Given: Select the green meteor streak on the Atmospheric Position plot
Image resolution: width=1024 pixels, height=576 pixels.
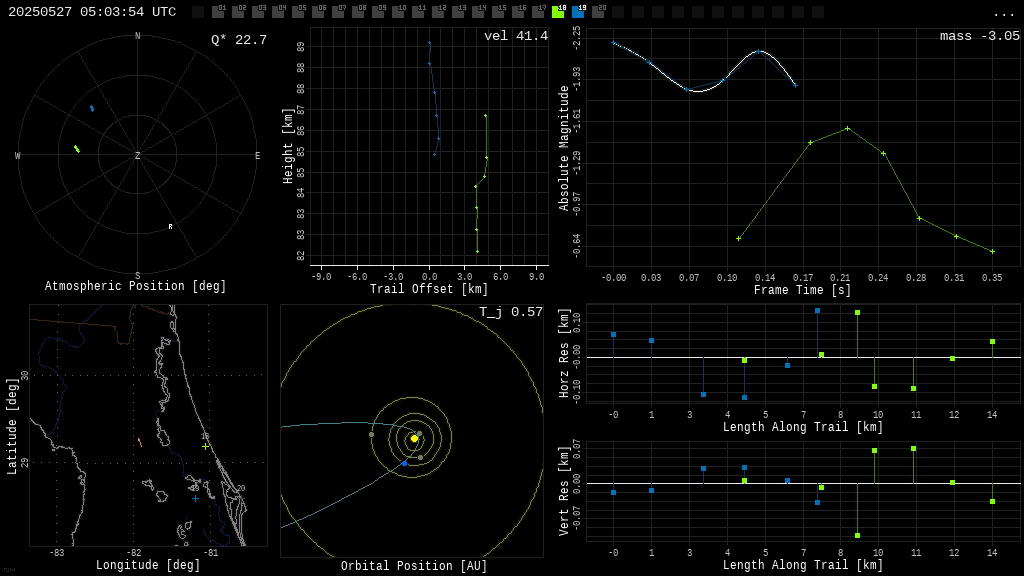Looking at the screenshot, I should 77,148.
